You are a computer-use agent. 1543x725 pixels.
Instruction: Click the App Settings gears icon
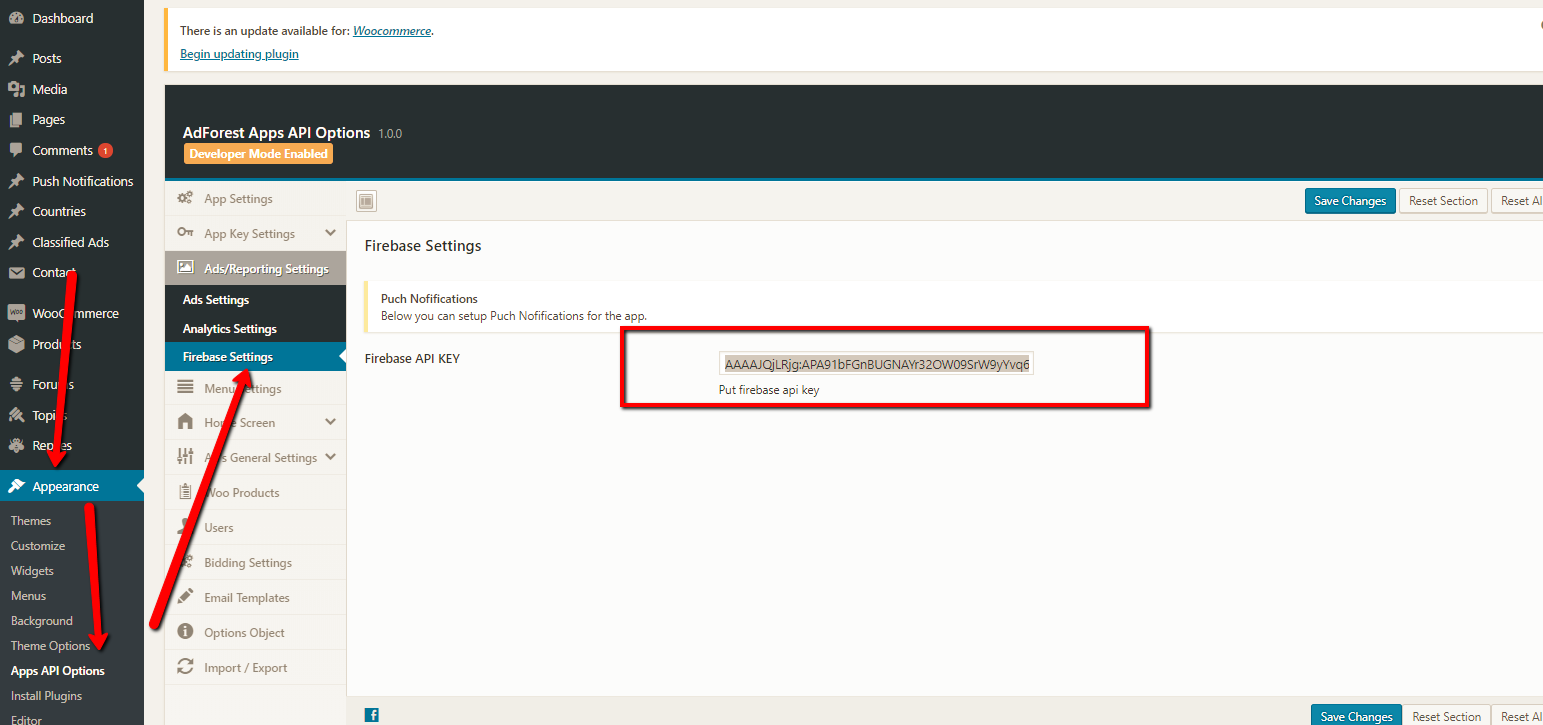(185, 198)
